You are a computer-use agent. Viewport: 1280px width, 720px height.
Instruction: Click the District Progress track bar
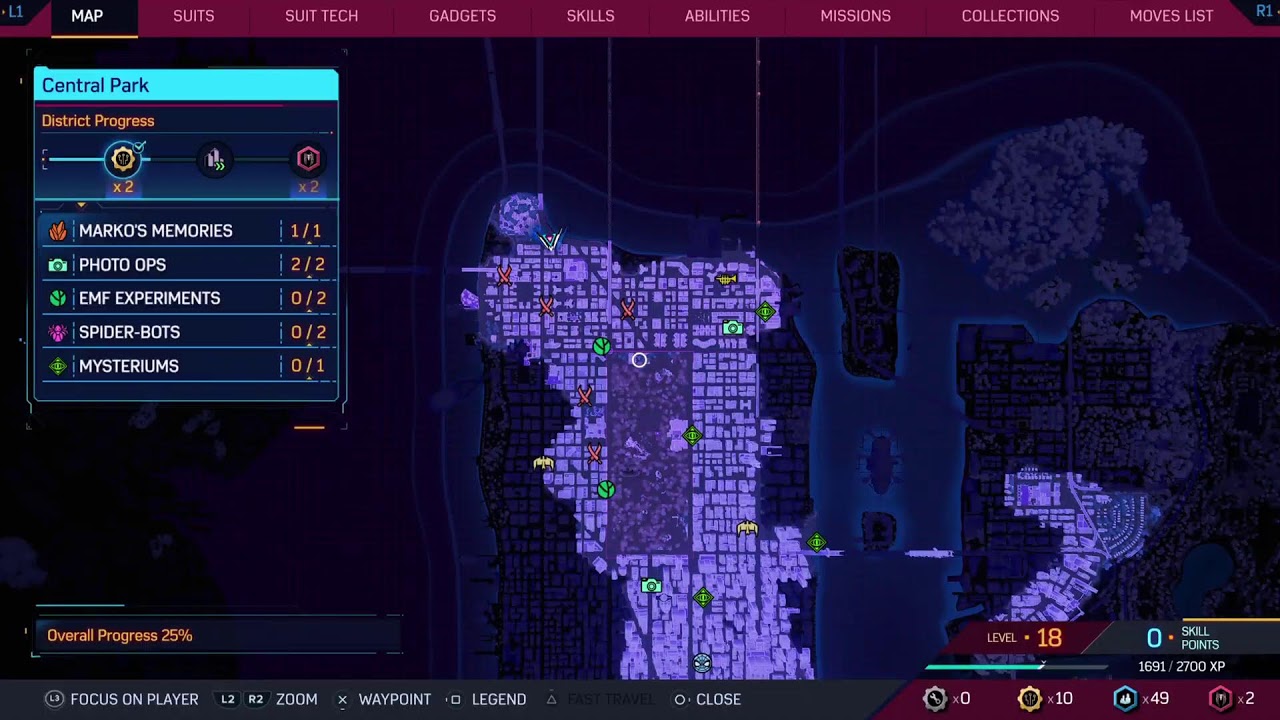pyautogui.click(x=186, y=159)
